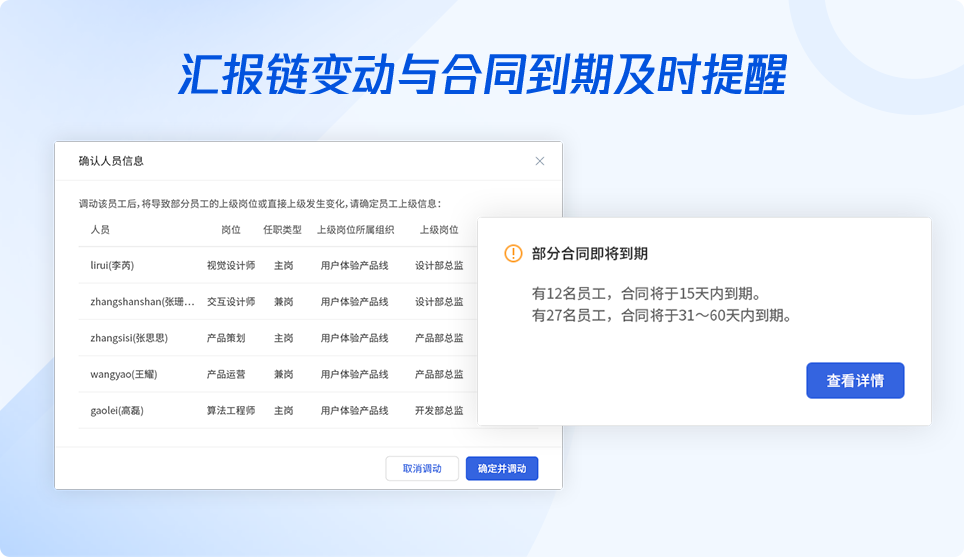Select the 人员 column header
Viewport: 964px width, 557px height.
pos(100,230)
